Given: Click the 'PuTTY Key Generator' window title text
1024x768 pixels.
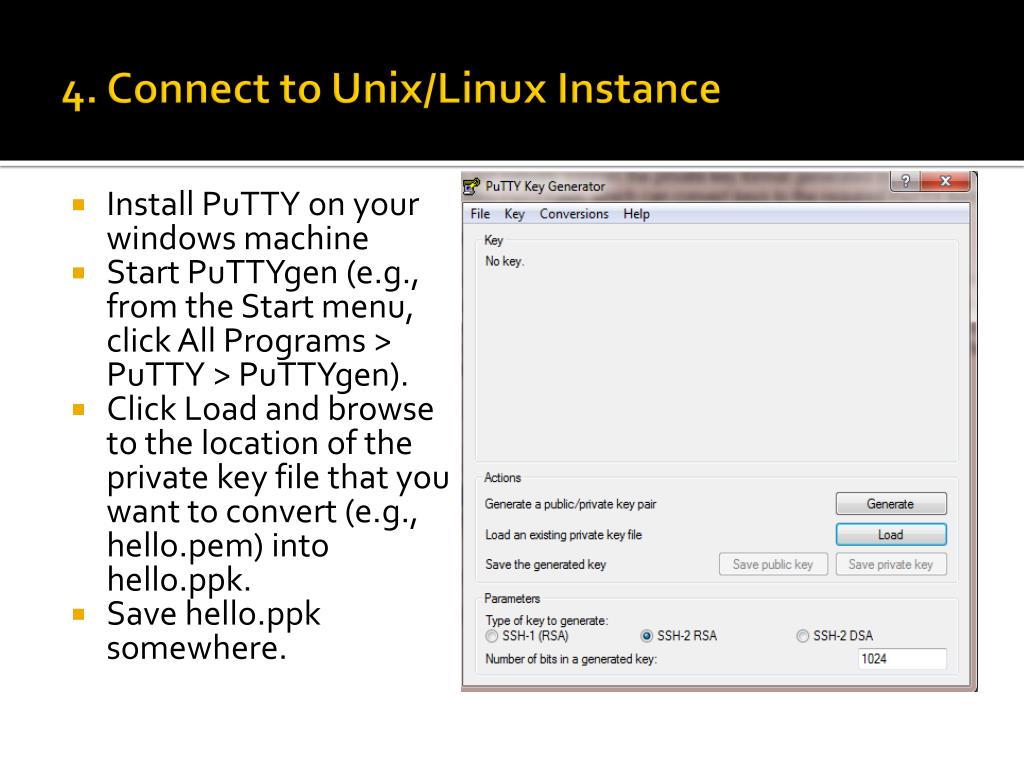Looking at the screenshot, I should pyautogui.click(x=545, y=186).
